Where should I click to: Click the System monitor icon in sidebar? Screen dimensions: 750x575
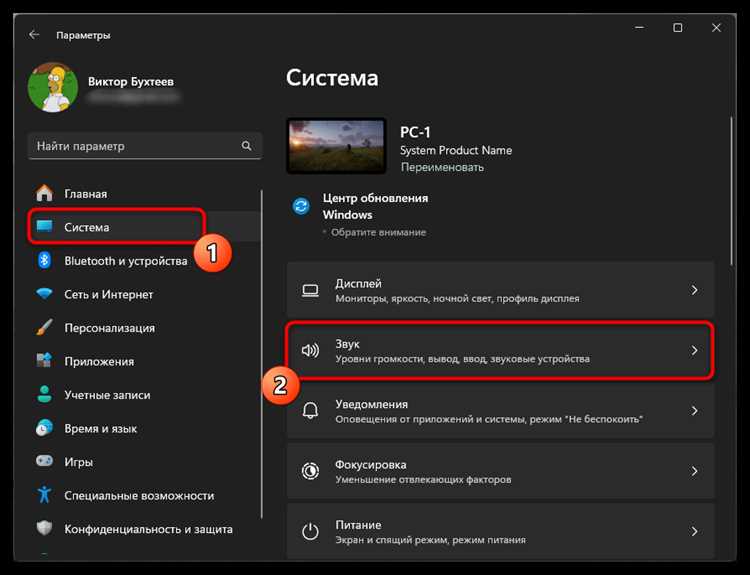coord(44,227)
